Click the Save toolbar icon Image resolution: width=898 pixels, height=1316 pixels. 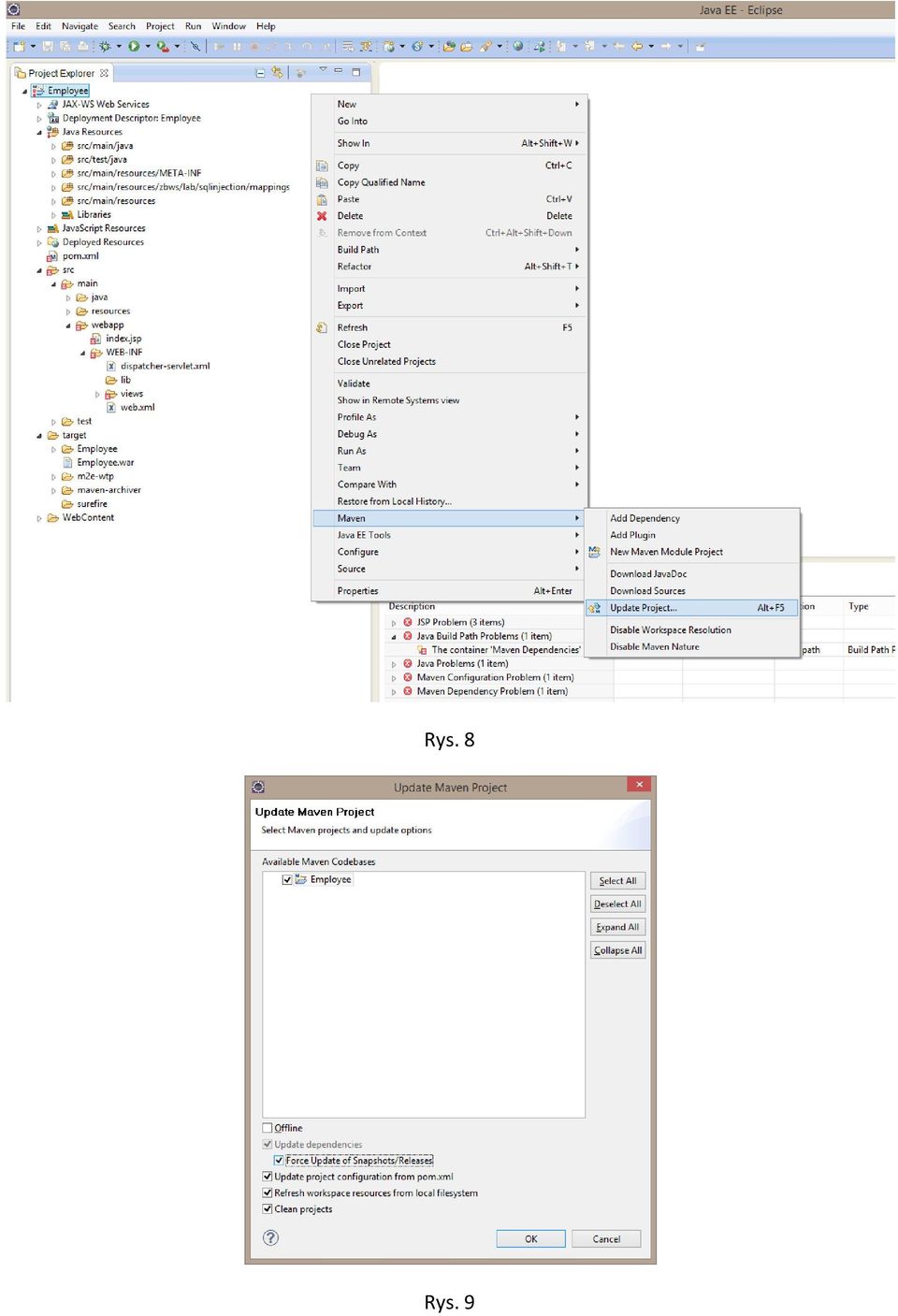click(x=47, y=46)
